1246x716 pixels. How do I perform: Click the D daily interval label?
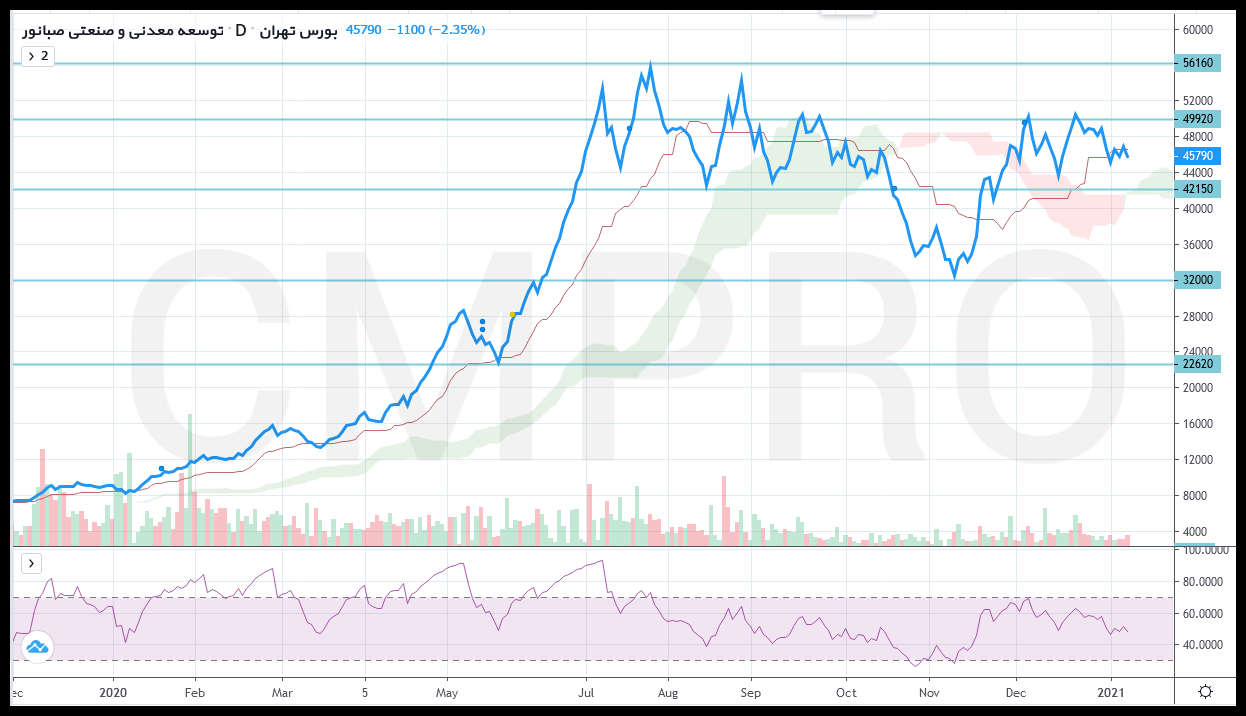point(241,30)
